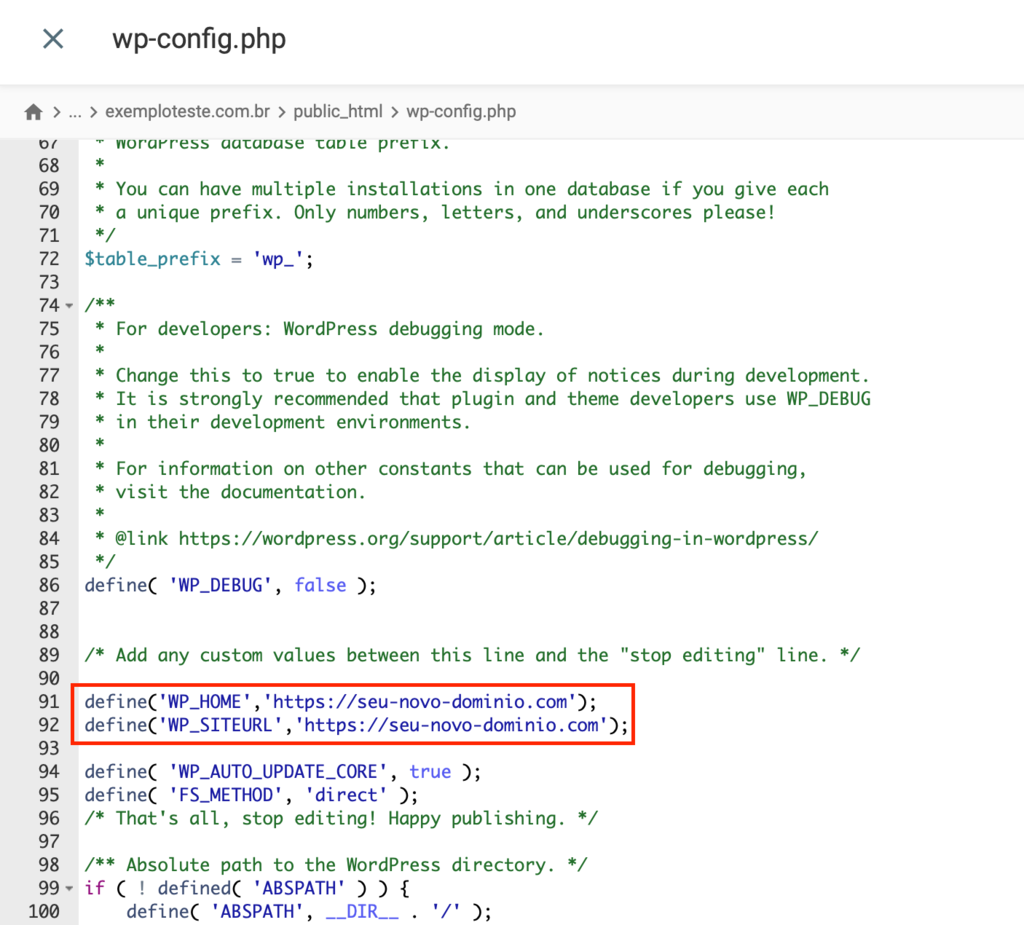
Task: Click the true value on line 94
Action: pyautogui.click(x=430, y=772)
